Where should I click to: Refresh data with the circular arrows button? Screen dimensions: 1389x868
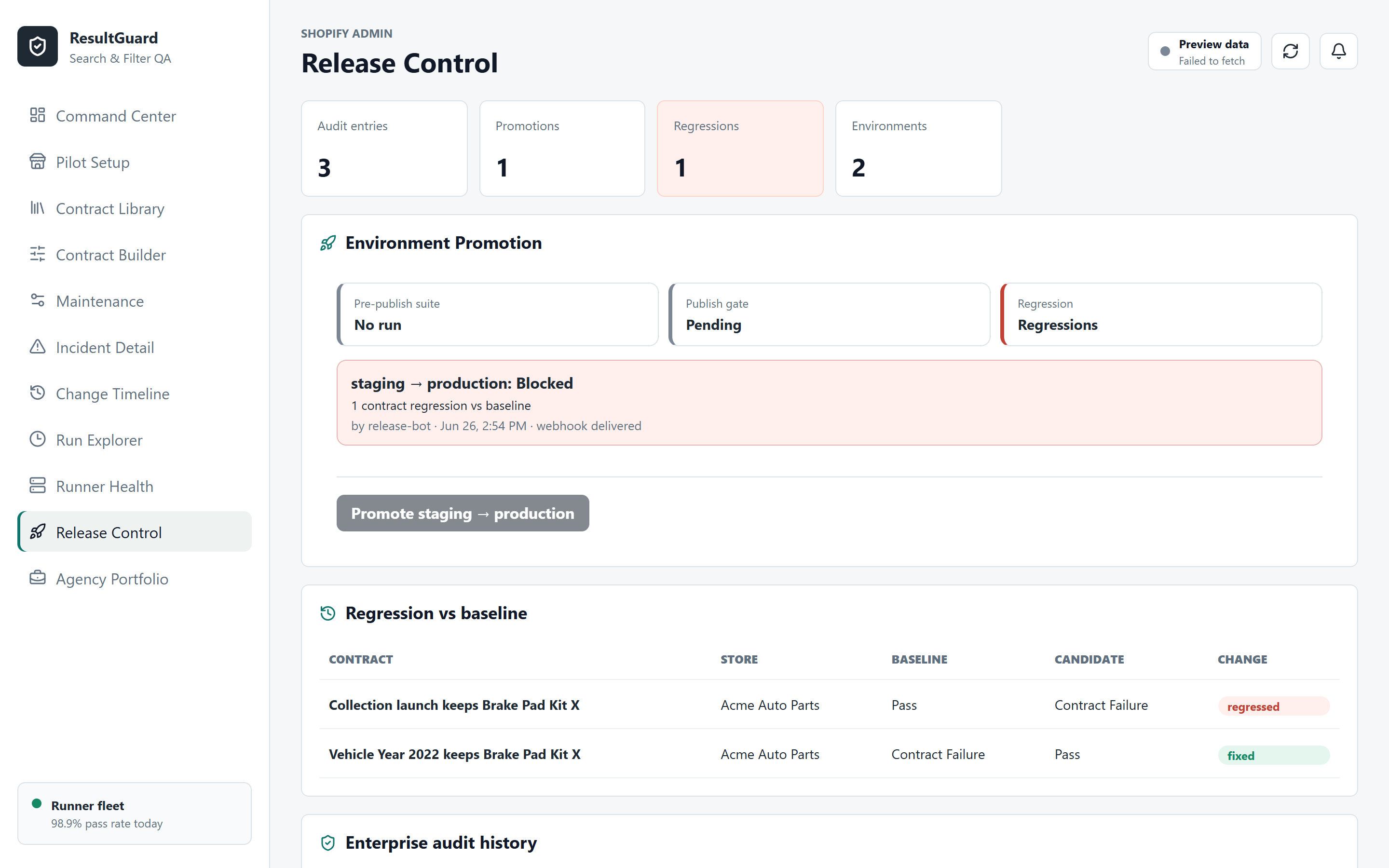pos(1290,51)
